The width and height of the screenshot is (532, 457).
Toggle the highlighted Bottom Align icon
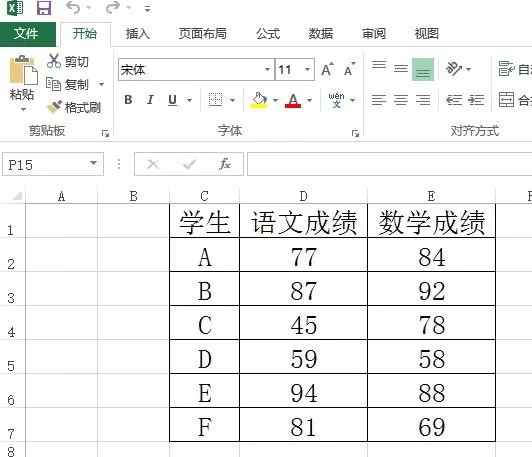click(423, 70)
